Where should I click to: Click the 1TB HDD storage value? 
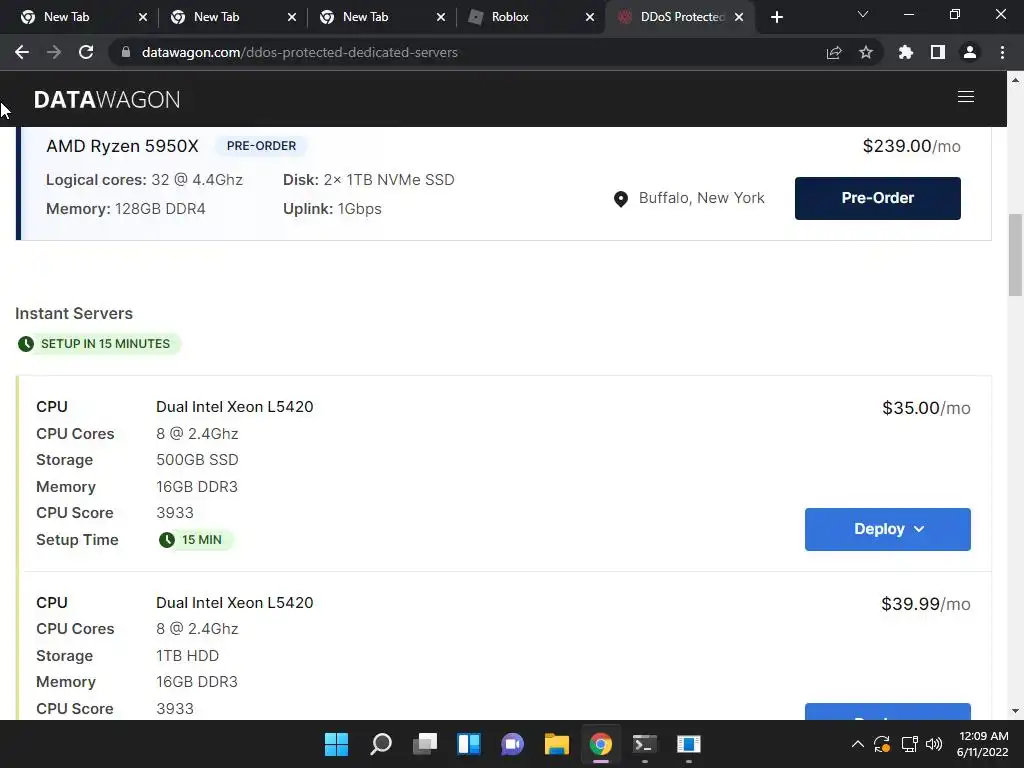[187, 656]
